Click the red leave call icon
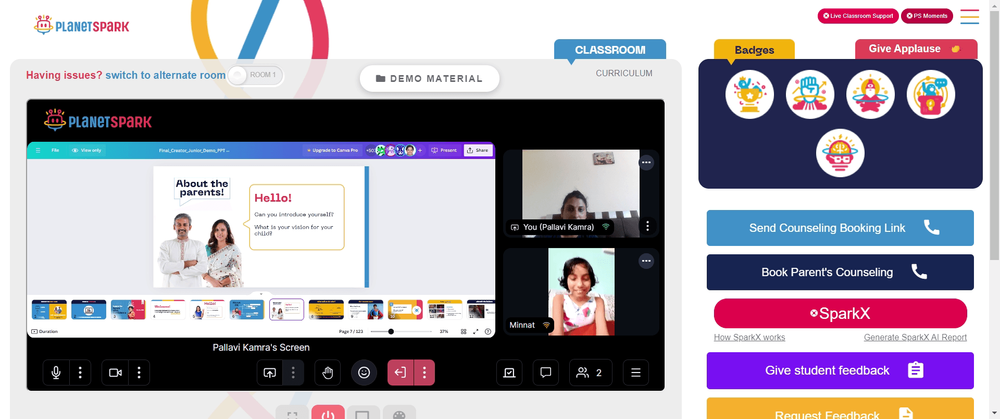 pyautogui.click(x=401, y=372)
